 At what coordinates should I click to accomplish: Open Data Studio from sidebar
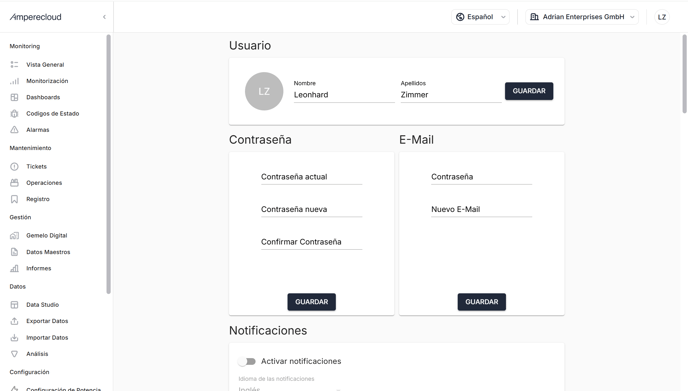click(43, 305)
